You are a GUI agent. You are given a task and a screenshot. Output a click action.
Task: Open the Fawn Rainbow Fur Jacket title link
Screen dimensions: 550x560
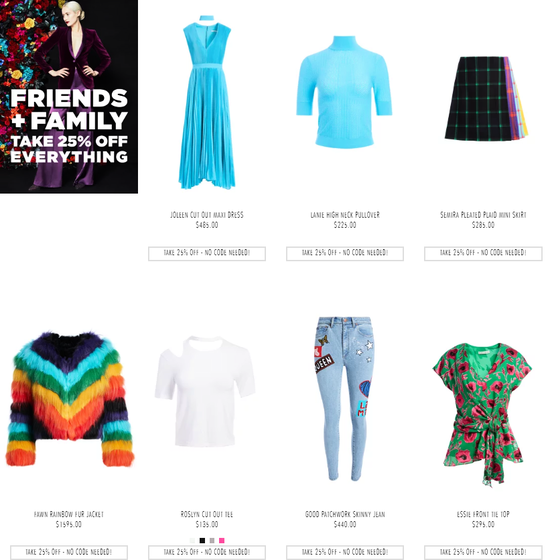coord(69,514)
